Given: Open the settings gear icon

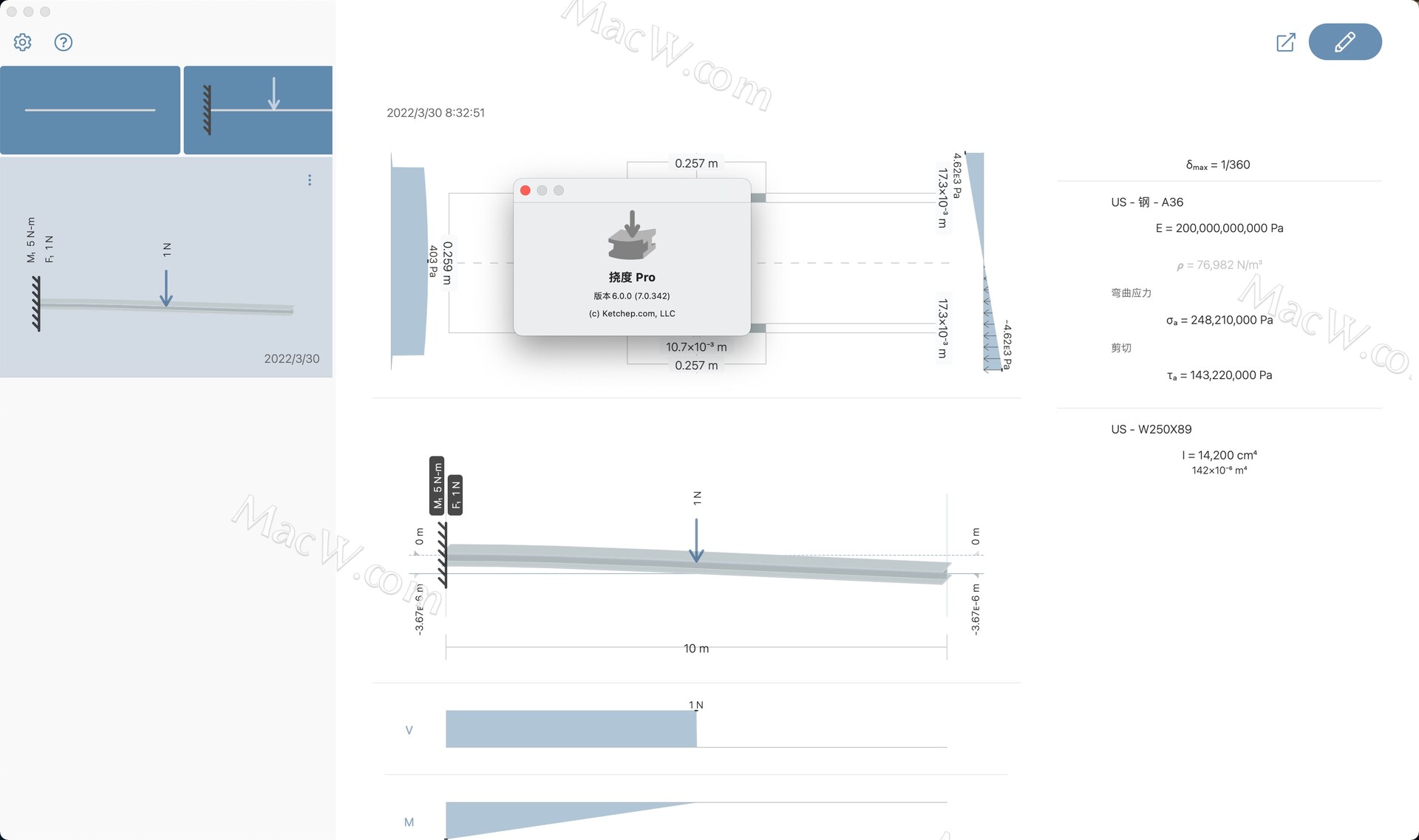Looking at the screenshot, I should point(22,42).
